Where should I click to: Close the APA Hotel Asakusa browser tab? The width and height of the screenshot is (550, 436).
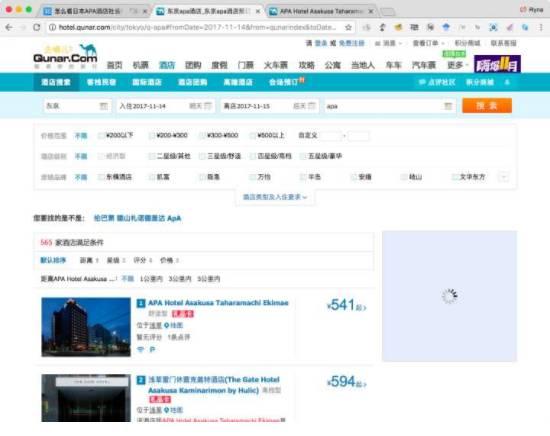click(371, 12)
